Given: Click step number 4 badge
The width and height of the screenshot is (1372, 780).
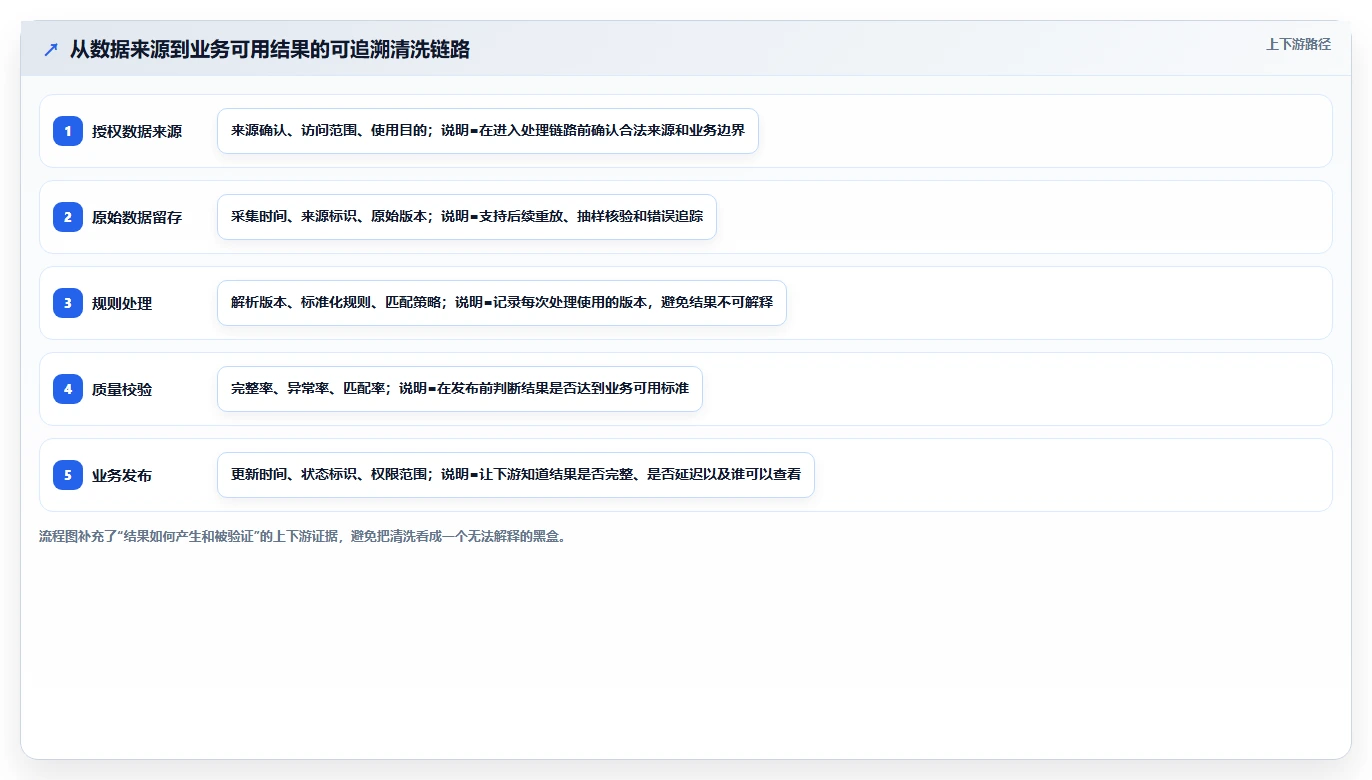Looking at the screenshot, I should click(x=68, y=389).
